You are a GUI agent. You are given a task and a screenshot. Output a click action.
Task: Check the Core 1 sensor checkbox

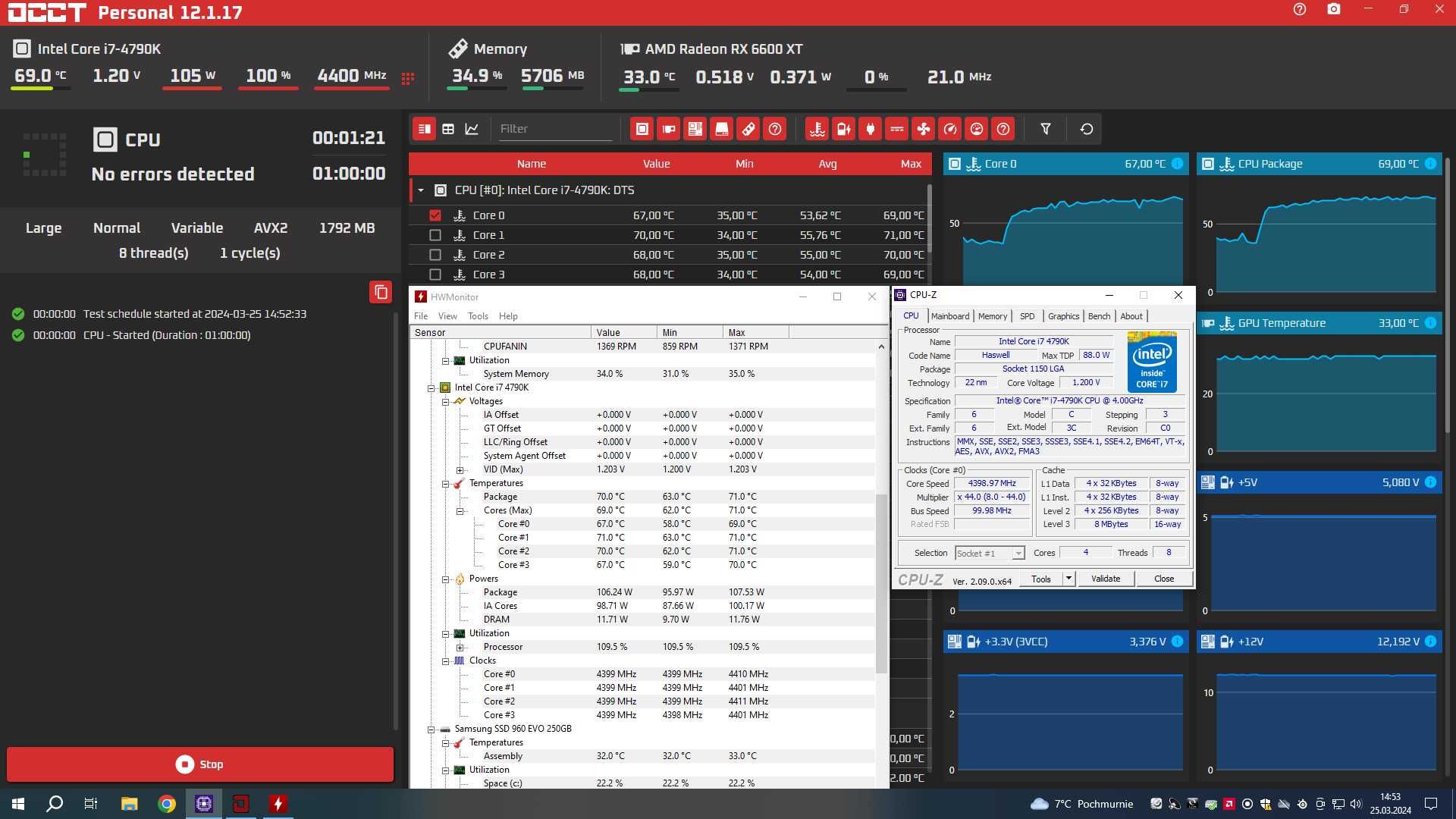pos(435,235)
